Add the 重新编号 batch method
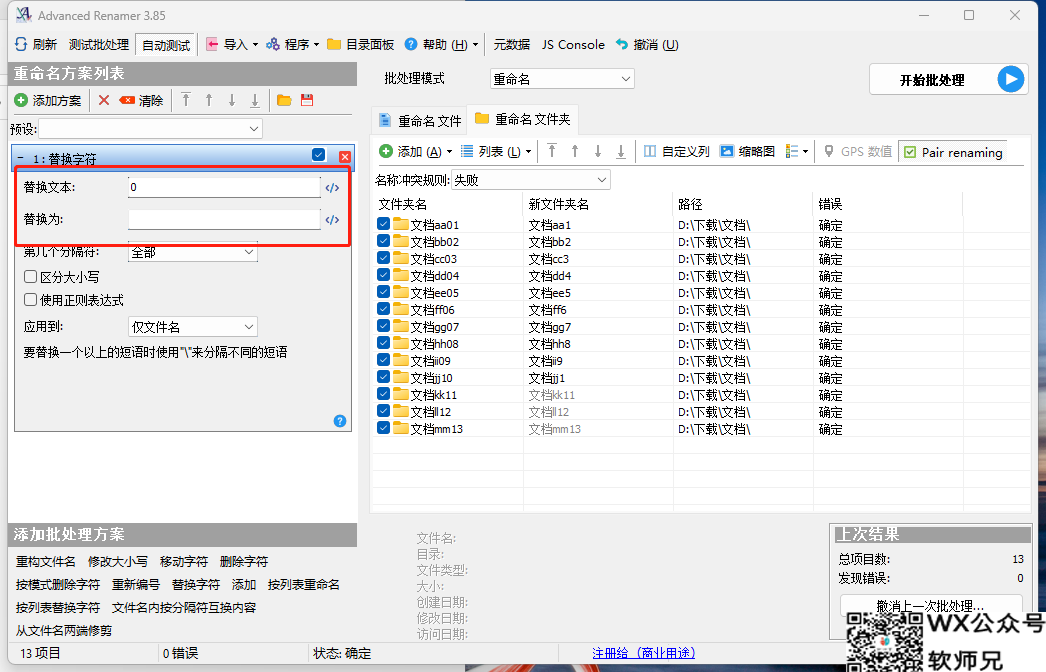 tap(135, 585)
